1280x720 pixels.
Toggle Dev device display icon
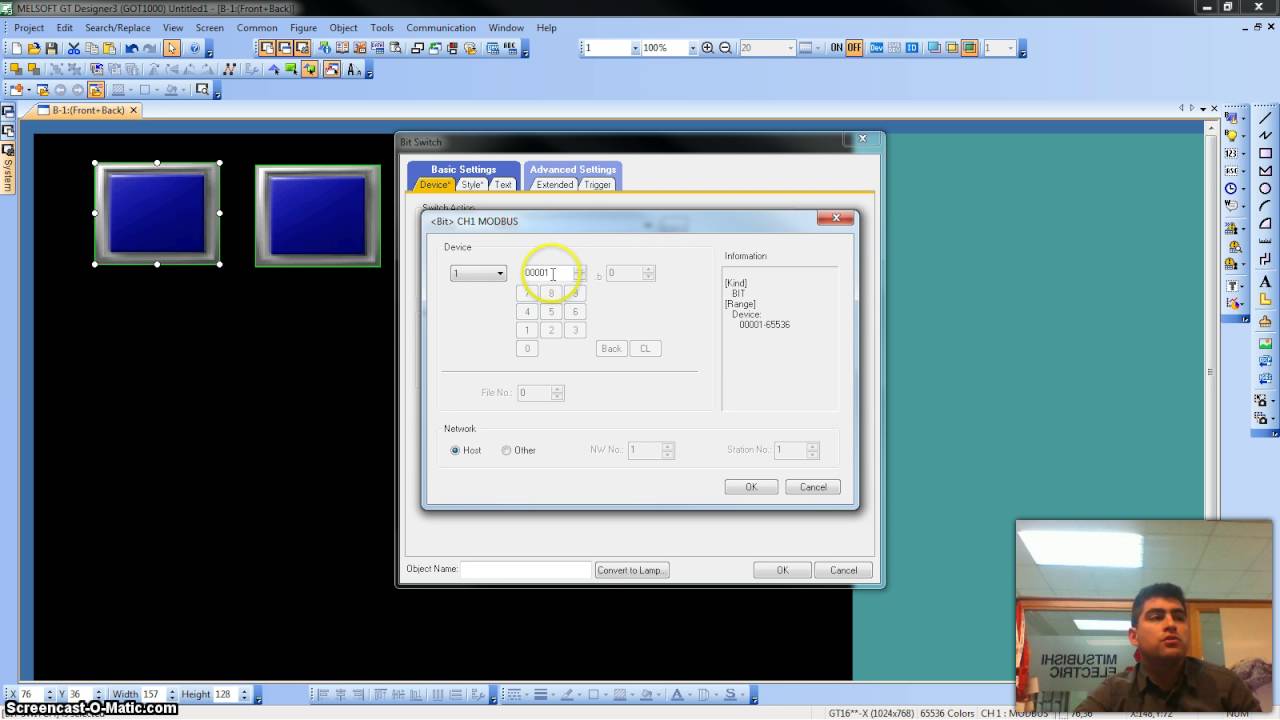coord(876,48)
